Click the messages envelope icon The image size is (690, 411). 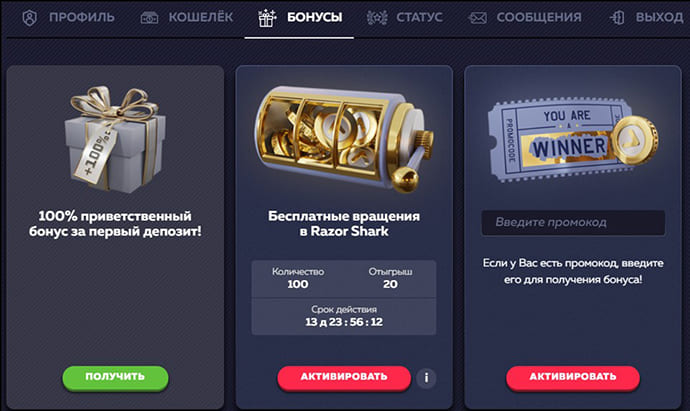pyautogui.click(x=477, y=18)
